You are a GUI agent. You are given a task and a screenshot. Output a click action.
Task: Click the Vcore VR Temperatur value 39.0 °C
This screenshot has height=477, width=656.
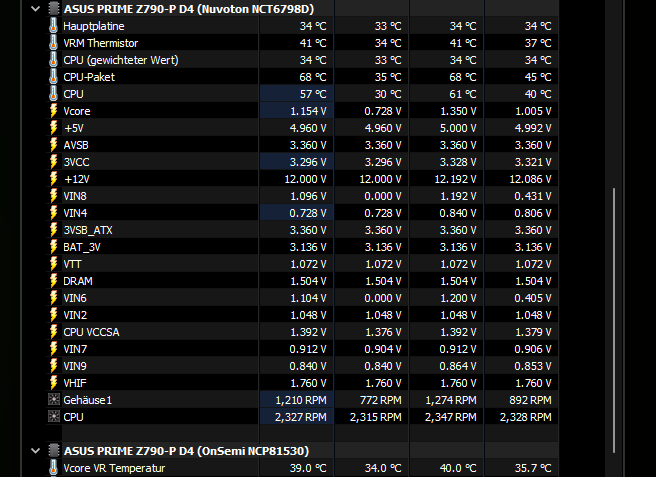click(308, 468)
